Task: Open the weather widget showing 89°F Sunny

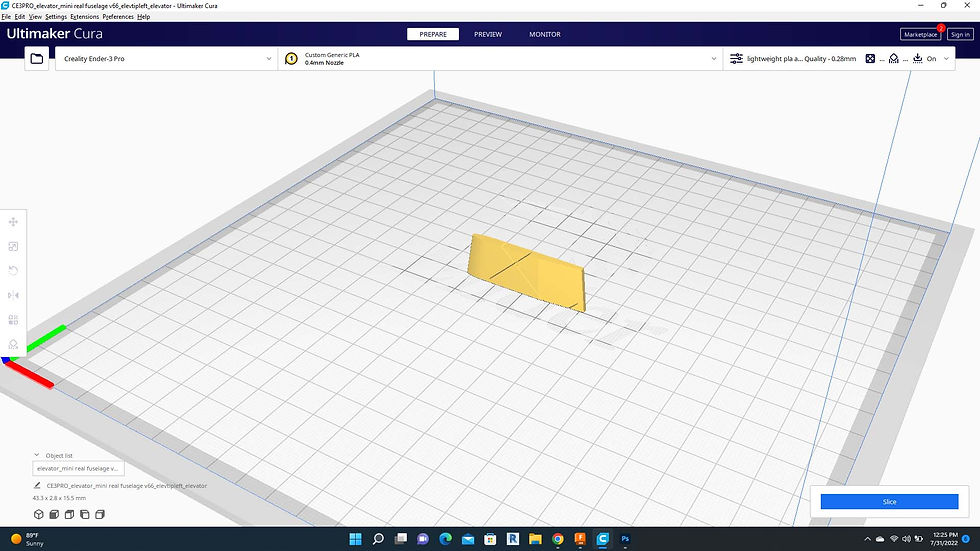Action: (x=28, y=539)
